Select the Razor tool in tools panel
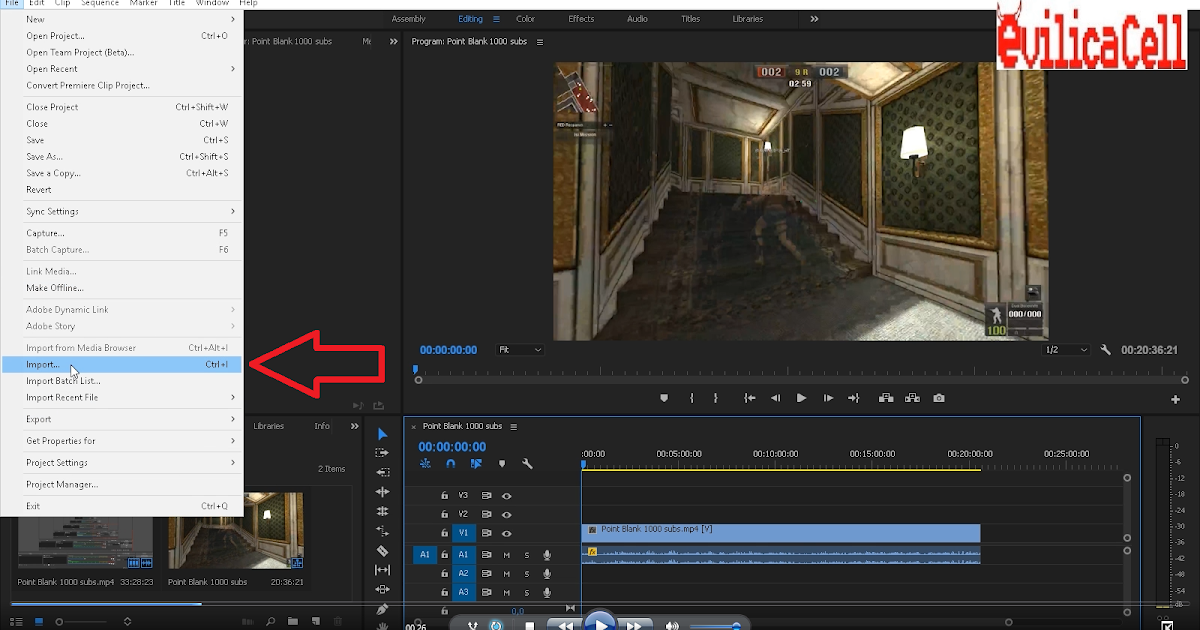 coord(382,551)
